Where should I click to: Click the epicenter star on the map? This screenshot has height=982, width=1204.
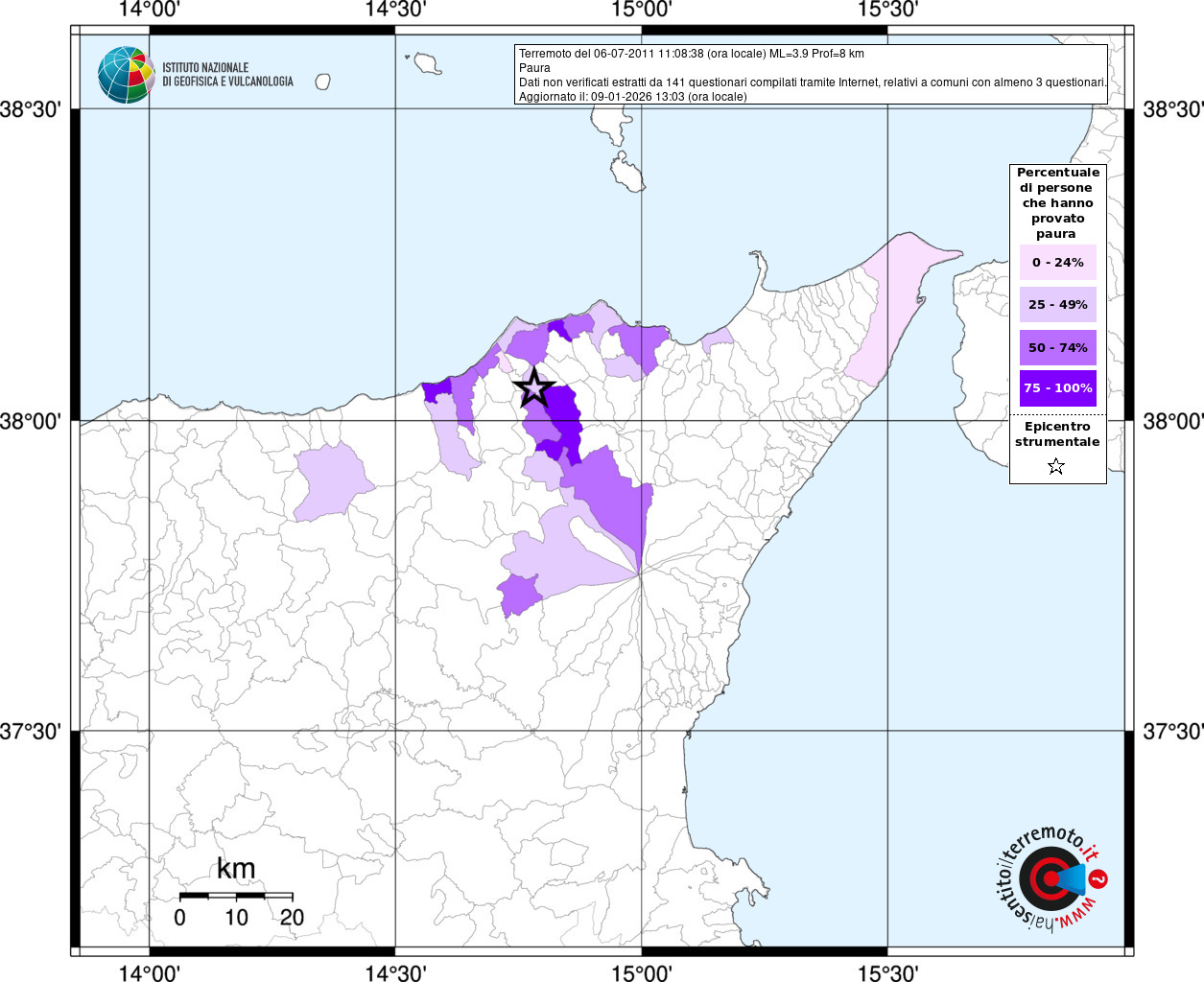point(534,388)
